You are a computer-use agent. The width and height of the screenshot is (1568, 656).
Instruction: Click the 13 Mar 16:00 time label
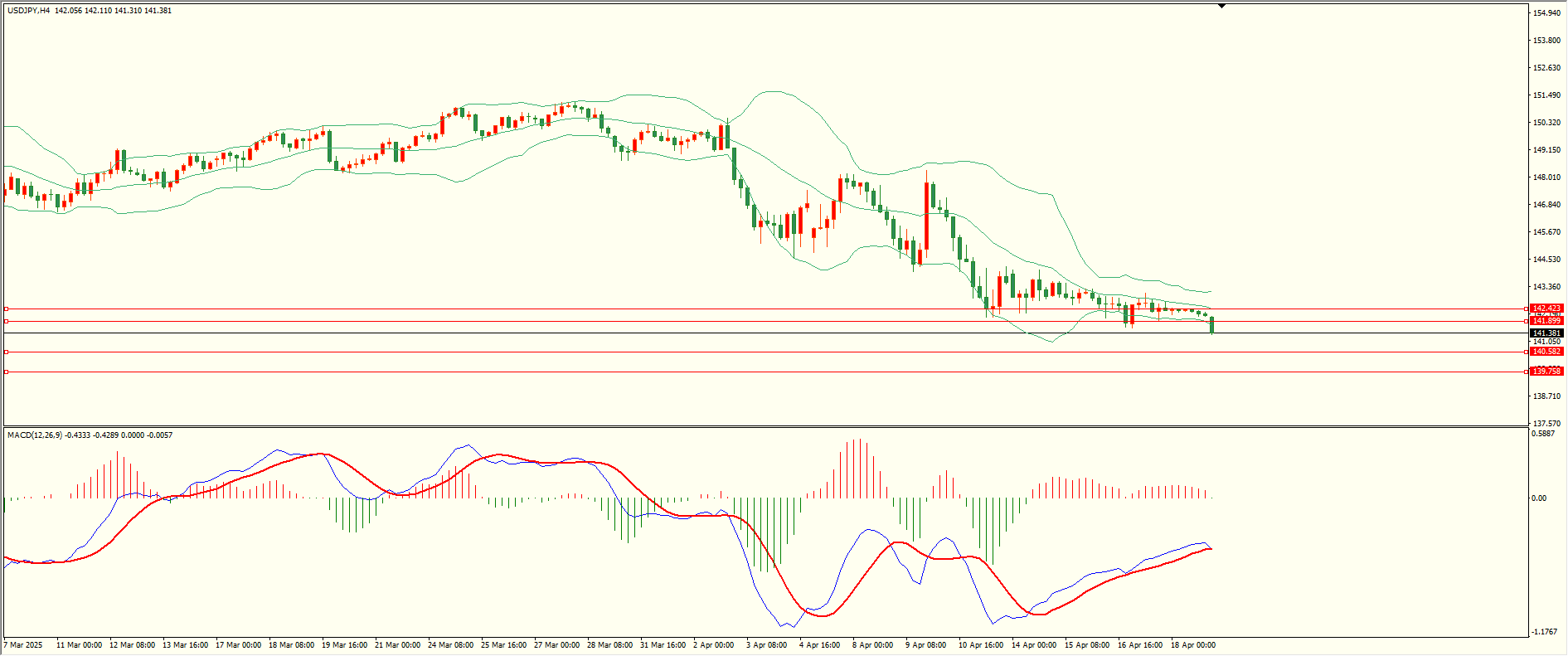point(185,645)
